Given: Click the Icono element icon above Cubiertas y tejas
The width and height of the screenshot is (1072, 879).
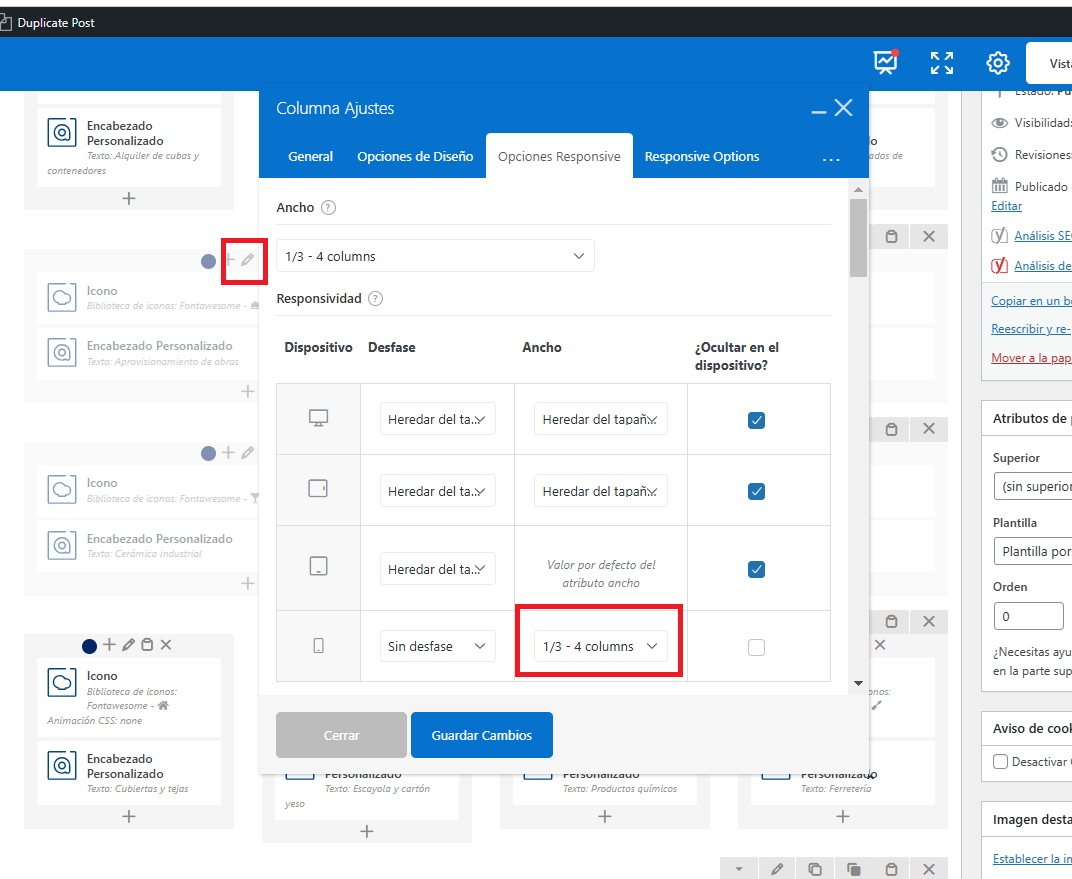Looking at the screenshot, I should pyautogui.click(x=62, y=682).
